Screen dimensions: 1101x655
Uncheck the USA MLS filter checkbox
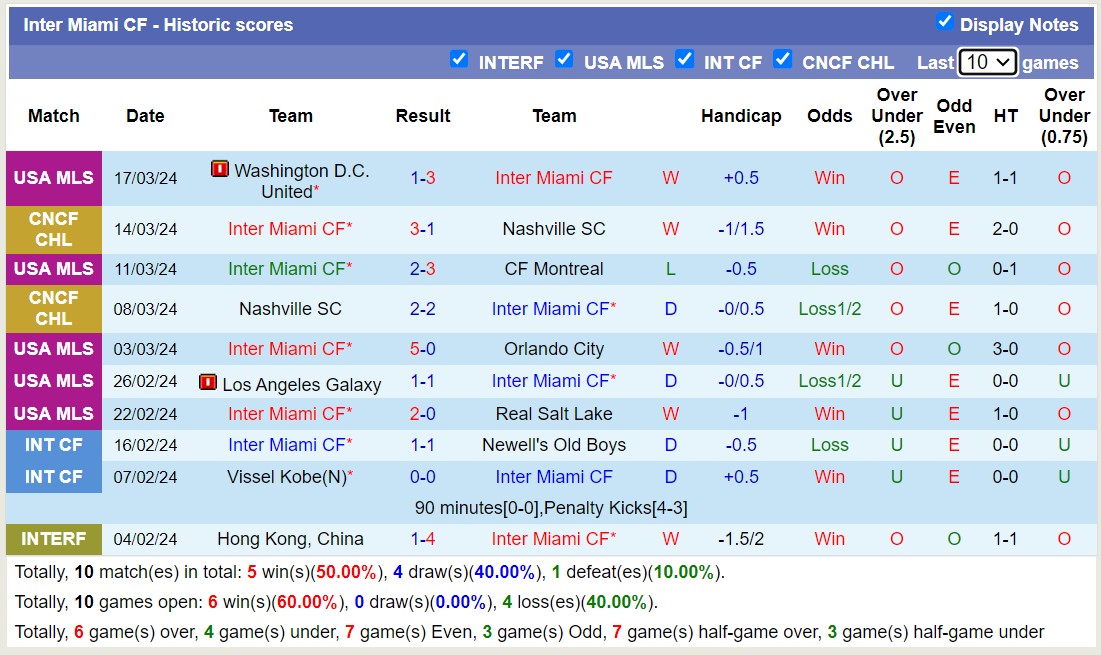tap(564, 59)
